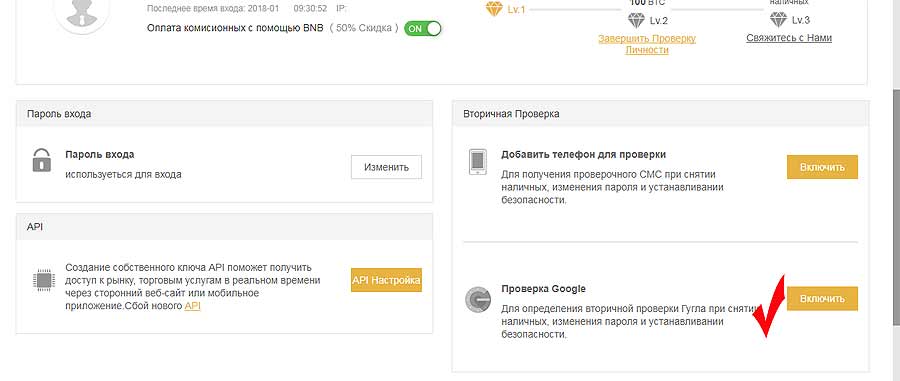
Task: Click the 50% Скидка label
Action: (x=364, y=28)
